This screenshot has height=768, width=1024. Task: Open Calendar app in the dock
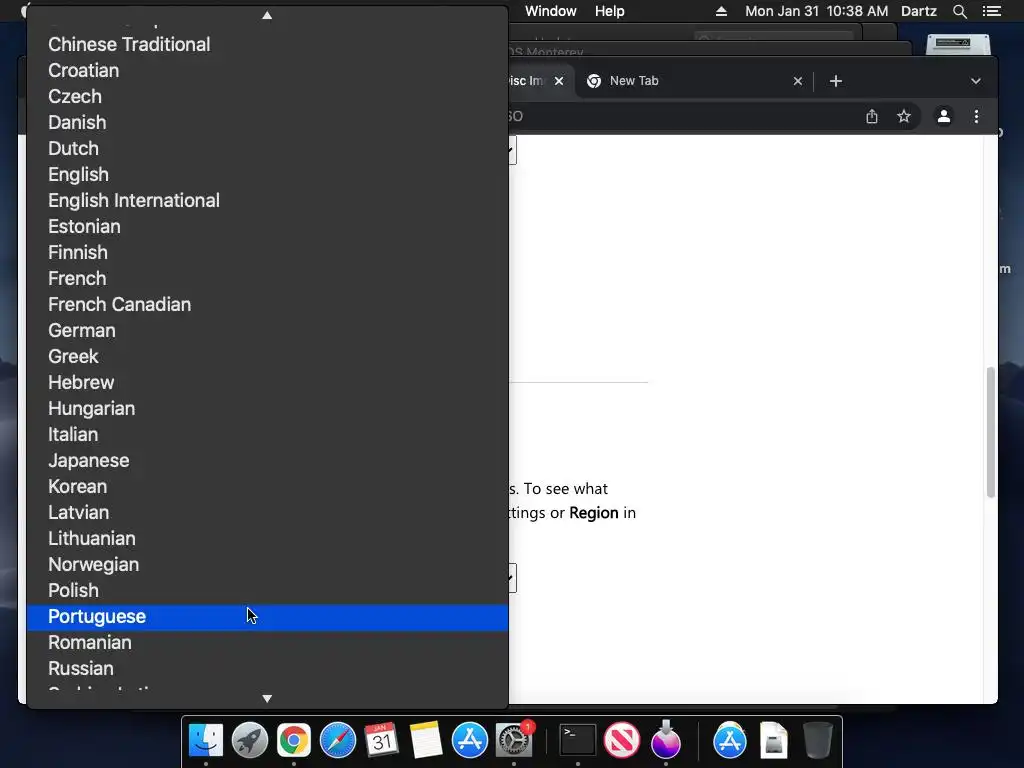[381, 740]
